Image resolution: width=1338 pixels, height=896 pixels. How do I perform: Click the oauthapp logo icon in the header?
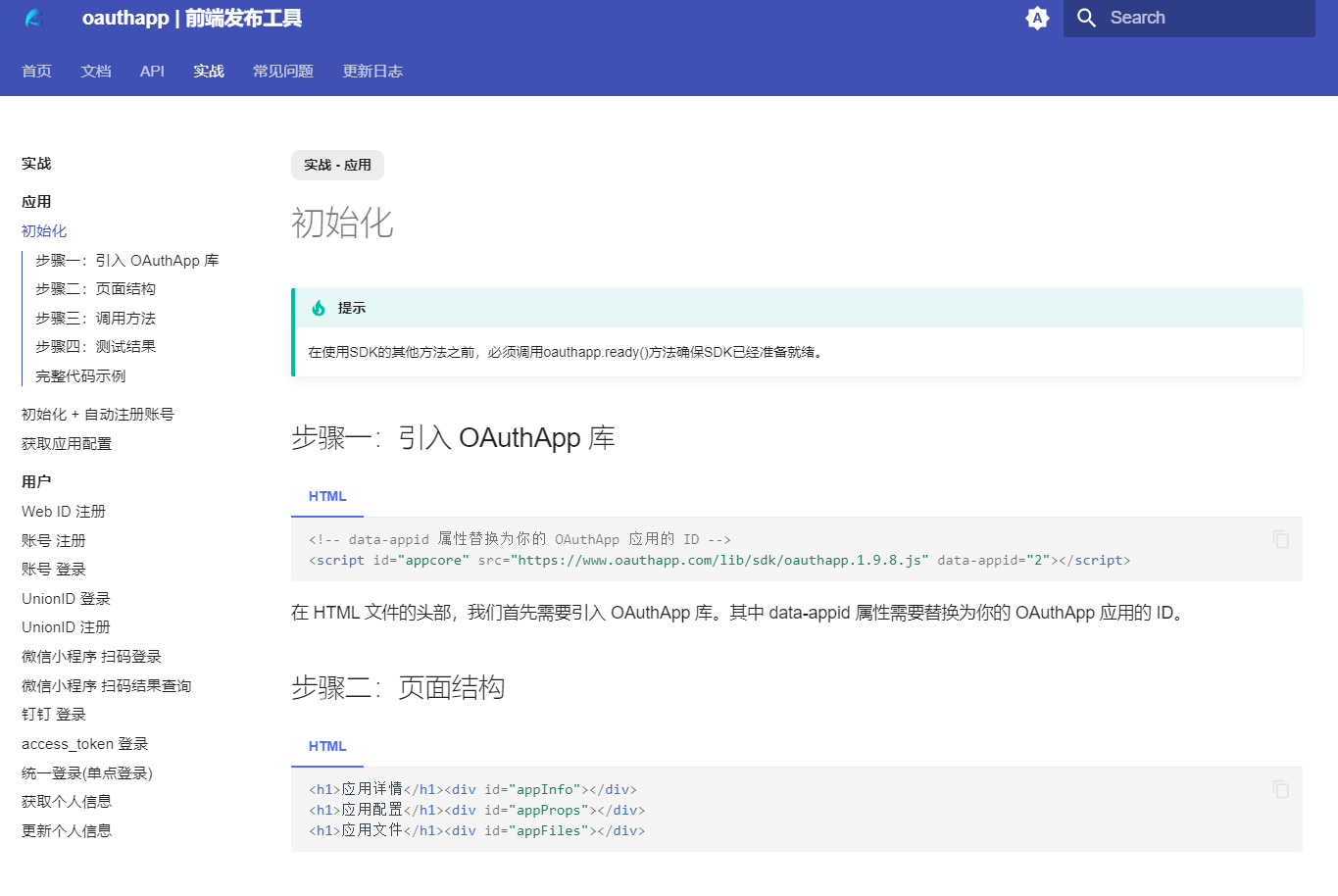[34, 18]
